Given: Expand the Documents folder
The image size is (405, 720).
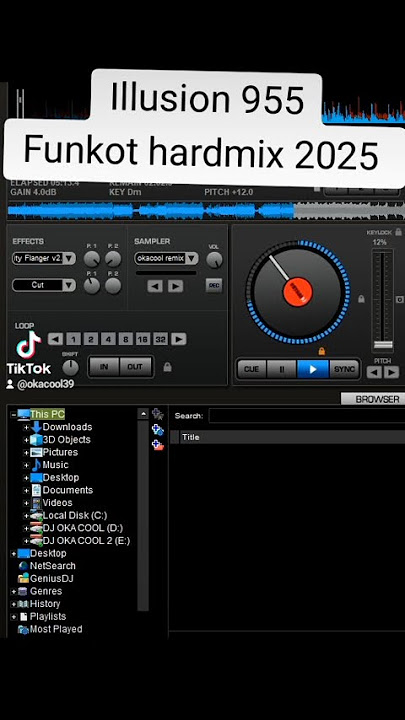Looking at the screenshot, I should coord(26,490).
